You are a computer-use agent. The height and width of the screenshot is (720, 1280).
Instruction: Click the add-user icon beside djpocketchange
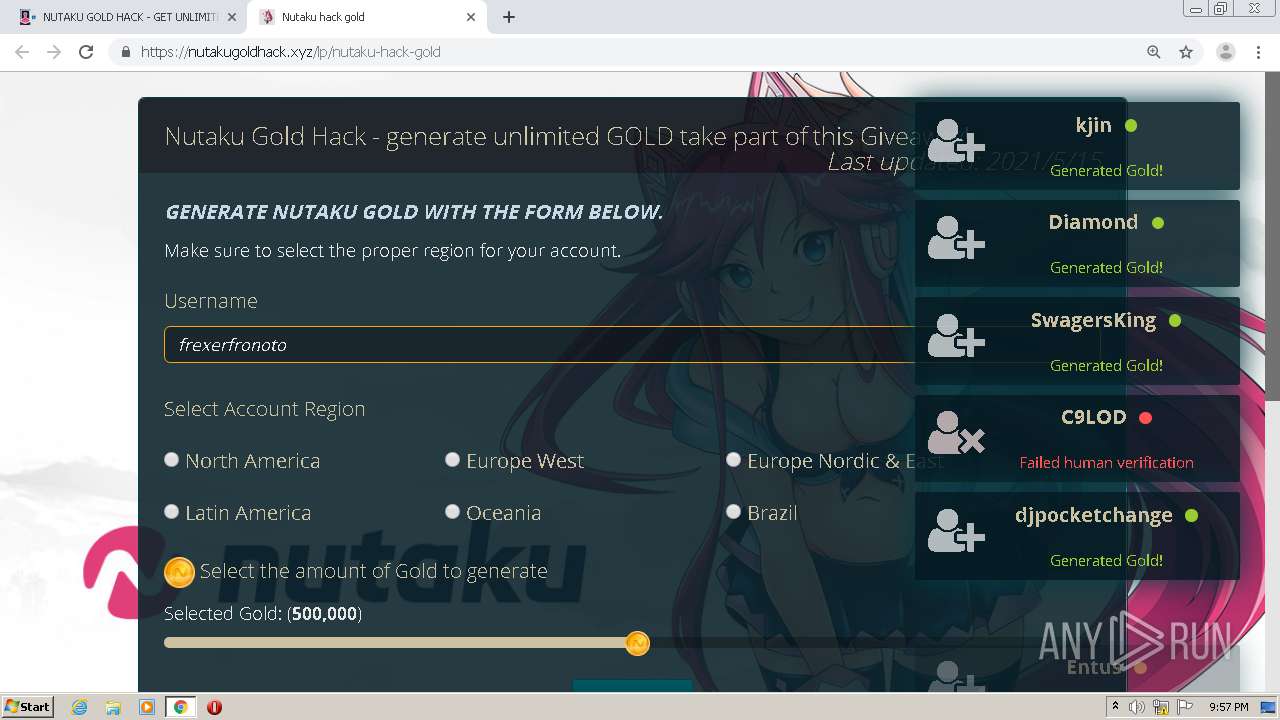click(956, 531)
